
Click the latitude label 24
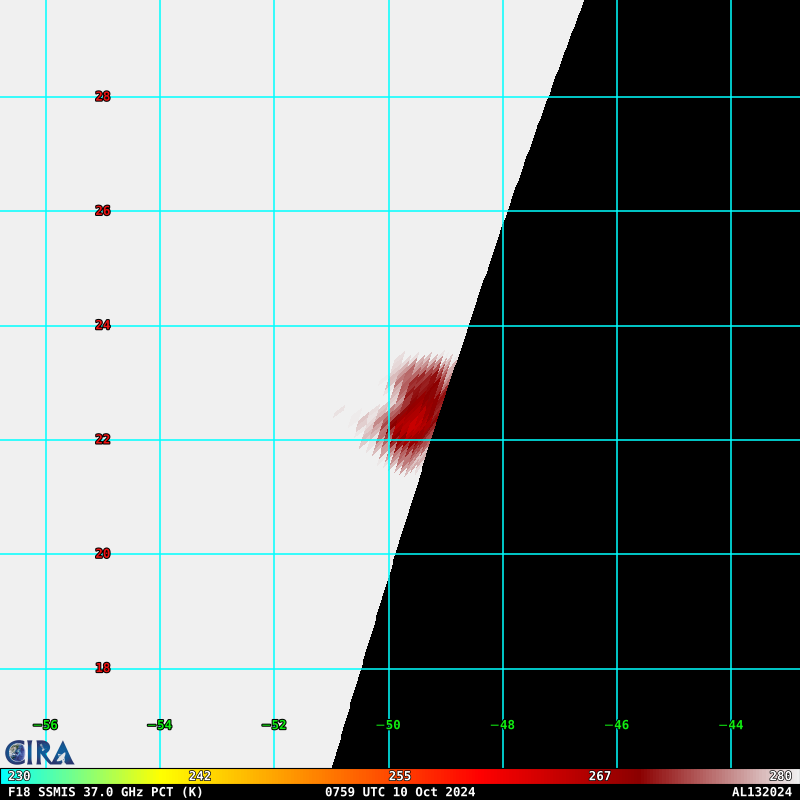103,325
